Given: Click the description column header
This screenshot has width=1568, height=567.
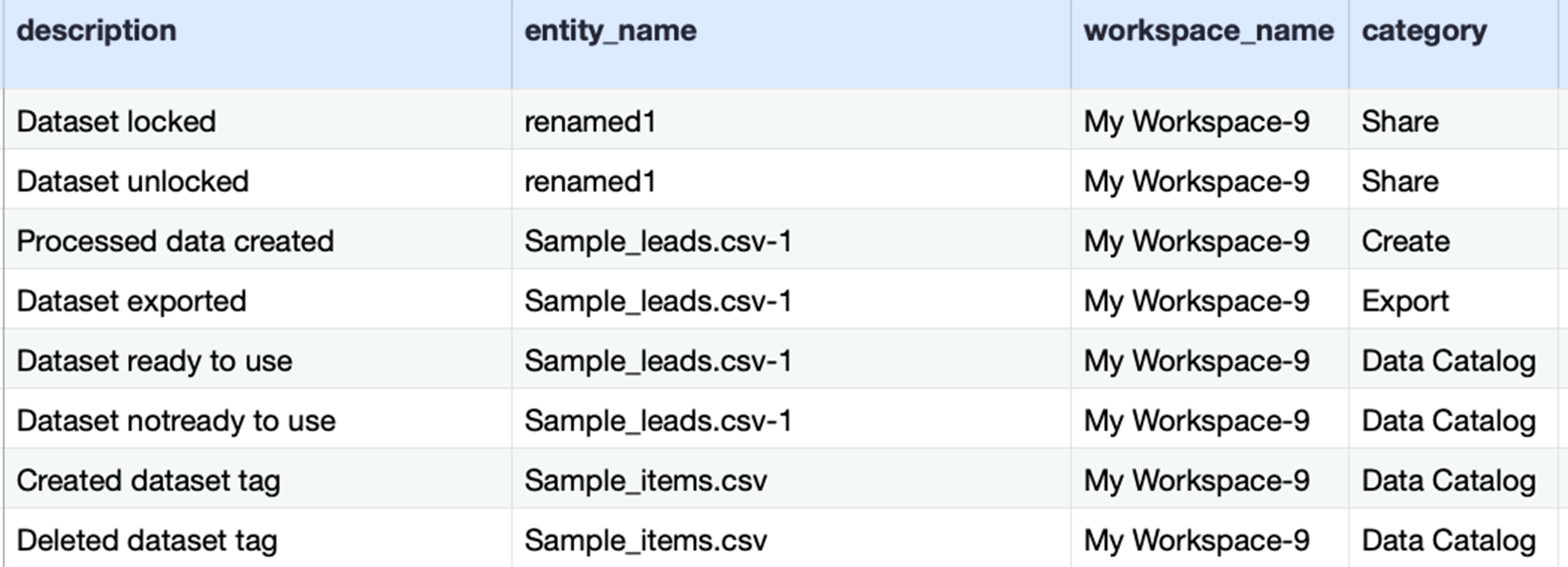Looking at the screenshot, I should click(97, 31).
